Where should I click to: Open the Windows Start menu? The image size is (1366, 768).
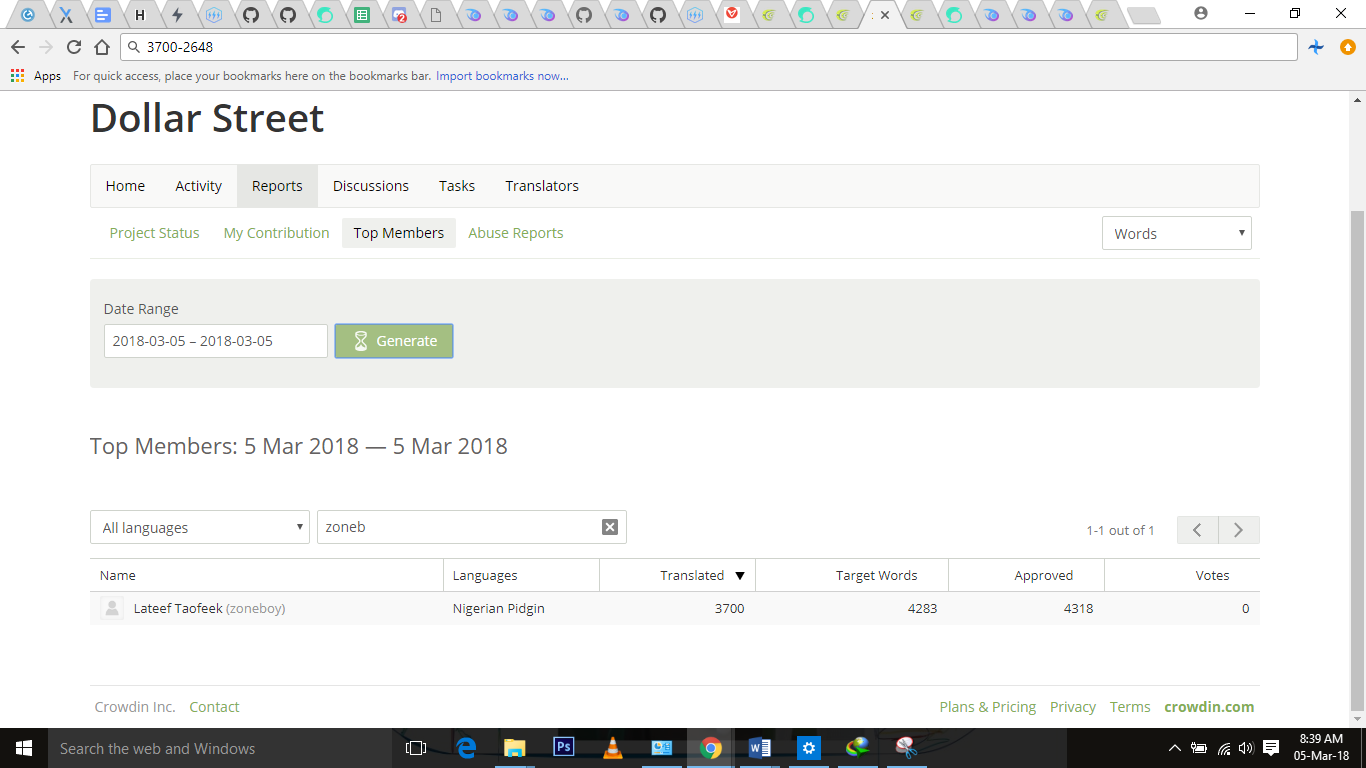coord(24,748)
